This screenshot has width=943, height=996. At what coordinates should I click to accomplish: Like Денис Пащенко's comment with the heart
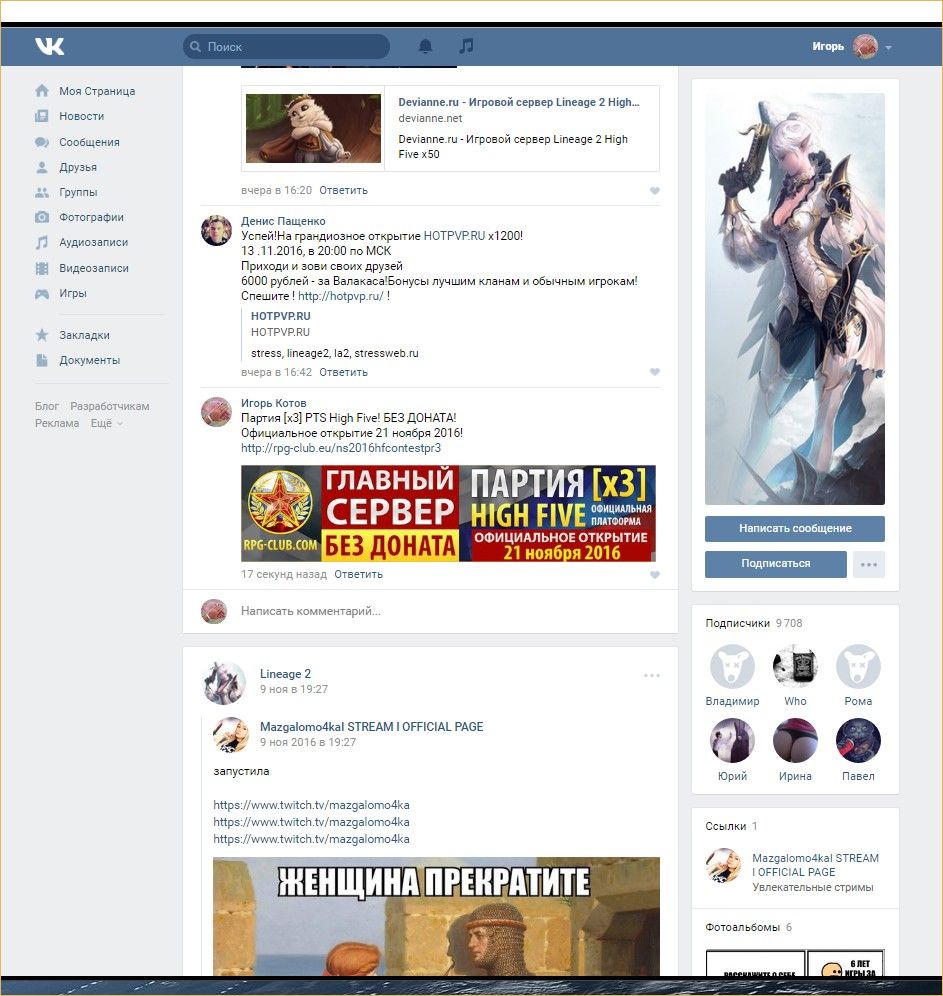pos(655,372)
